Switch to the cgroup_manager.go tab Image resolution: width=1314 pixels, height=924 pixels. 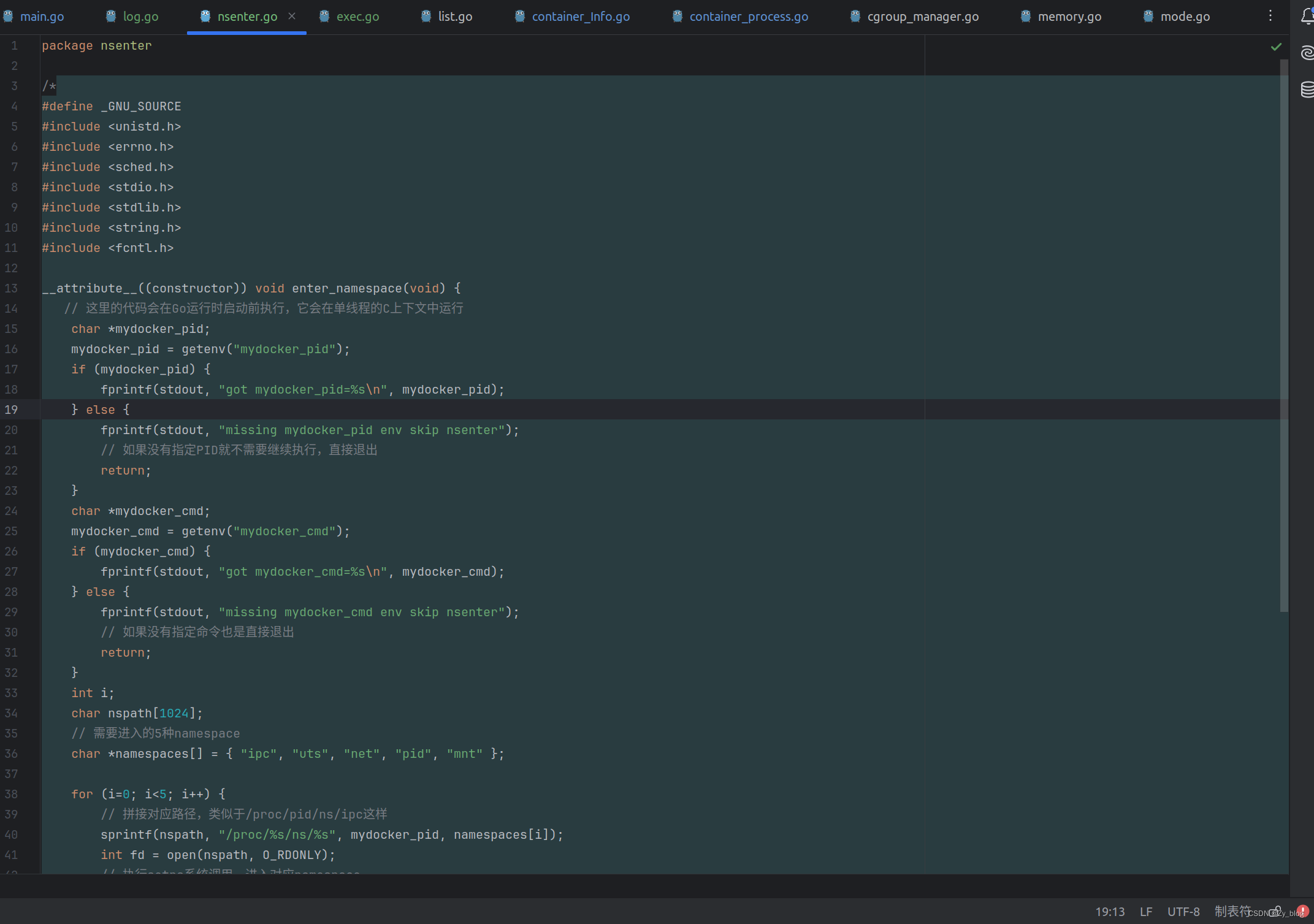(x=914, y=17)
